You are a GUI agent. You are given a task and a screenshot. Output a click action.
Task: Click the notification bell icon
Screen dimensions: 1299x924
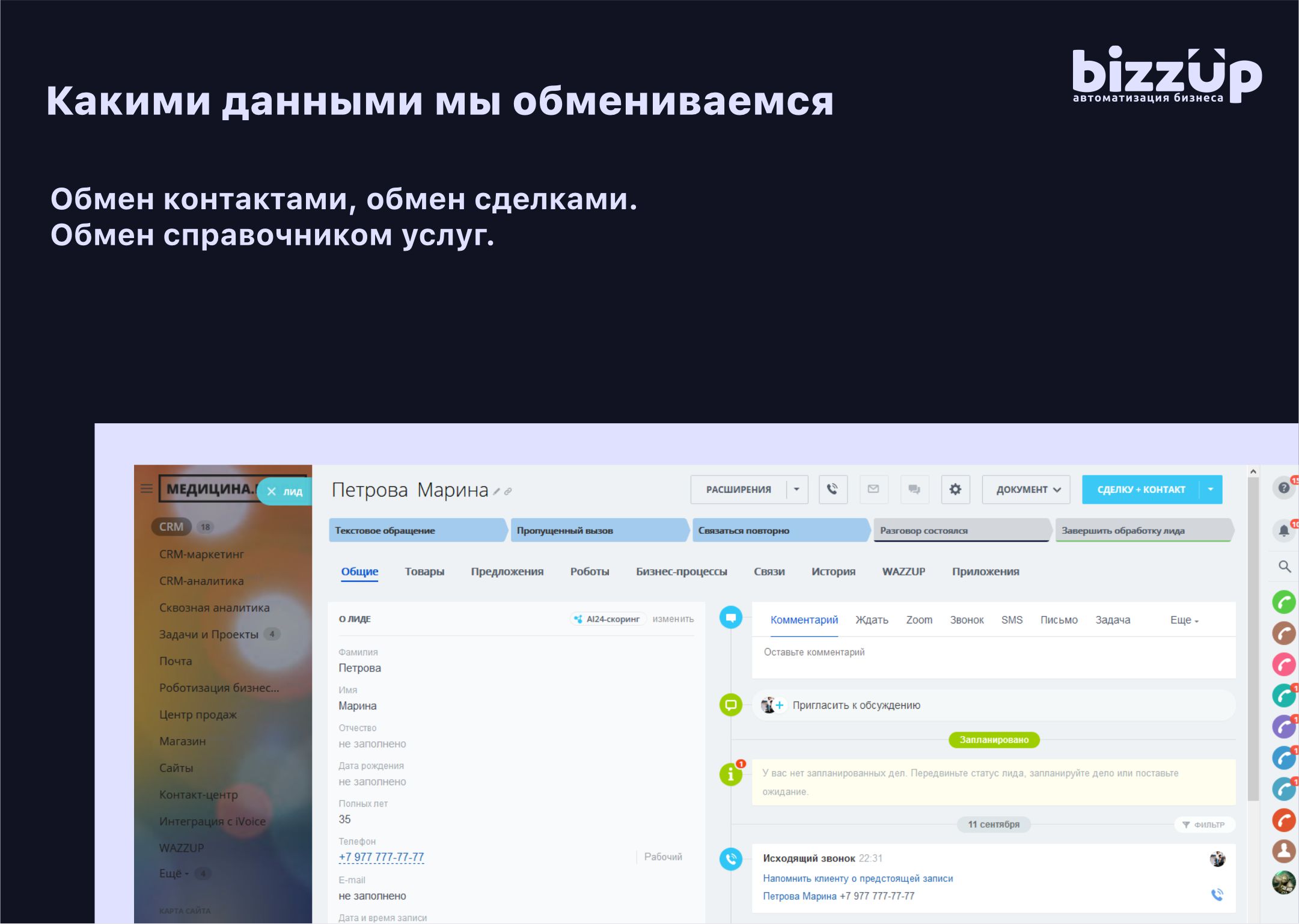(x=1284, y=530)
